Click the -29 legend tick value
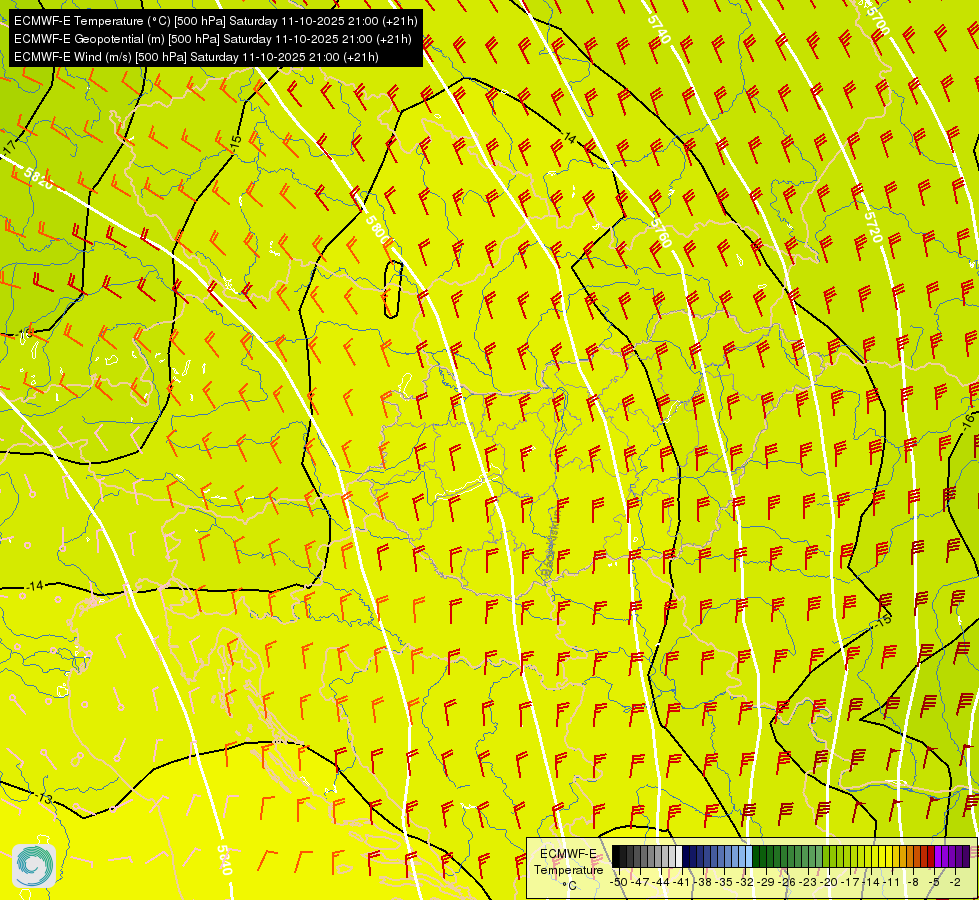Image resolution: width=979 pixels, height=900 pixels. [x=767, y=883]
